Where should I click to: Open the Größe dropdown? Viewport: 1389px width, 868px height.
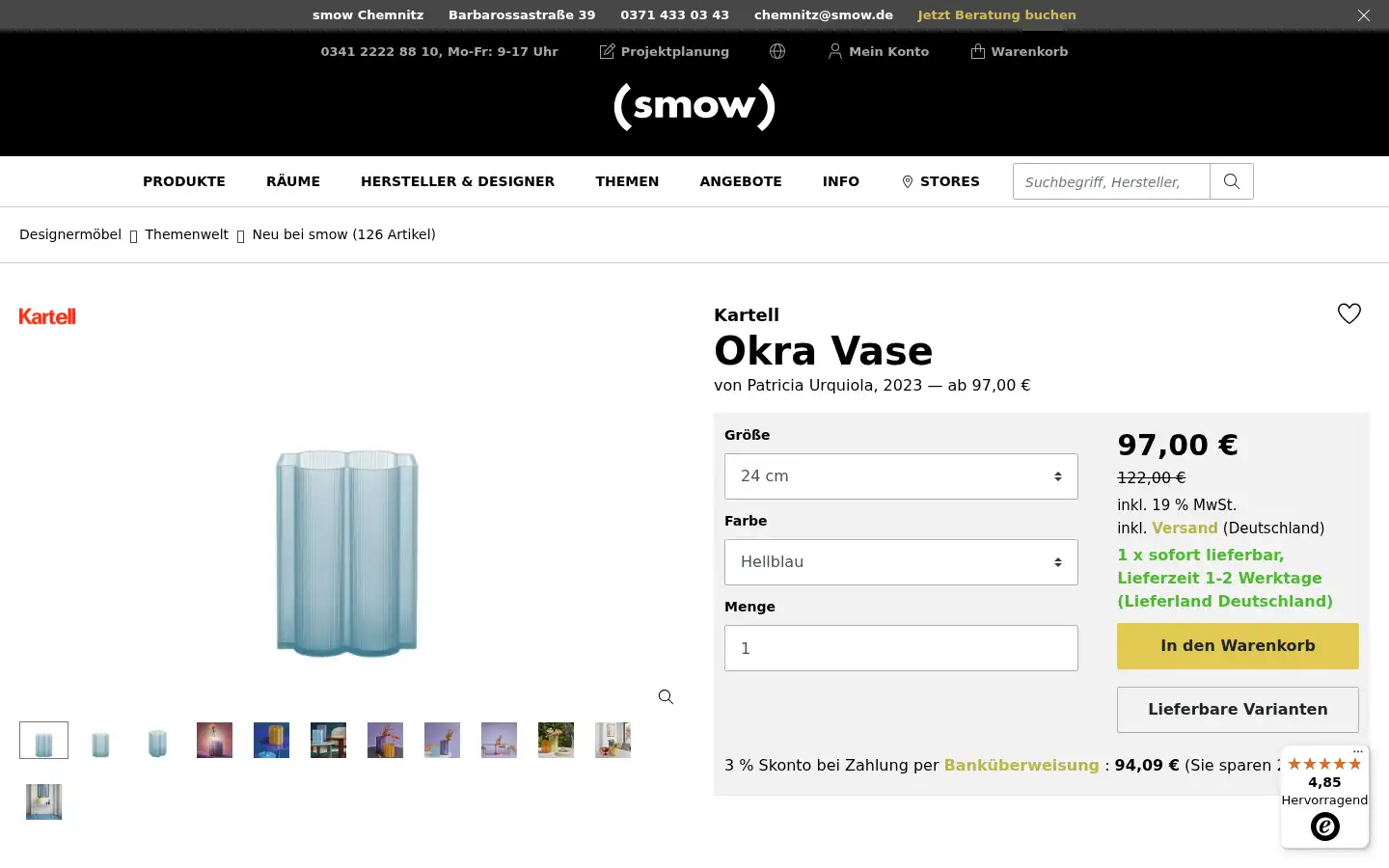point(901,476)
